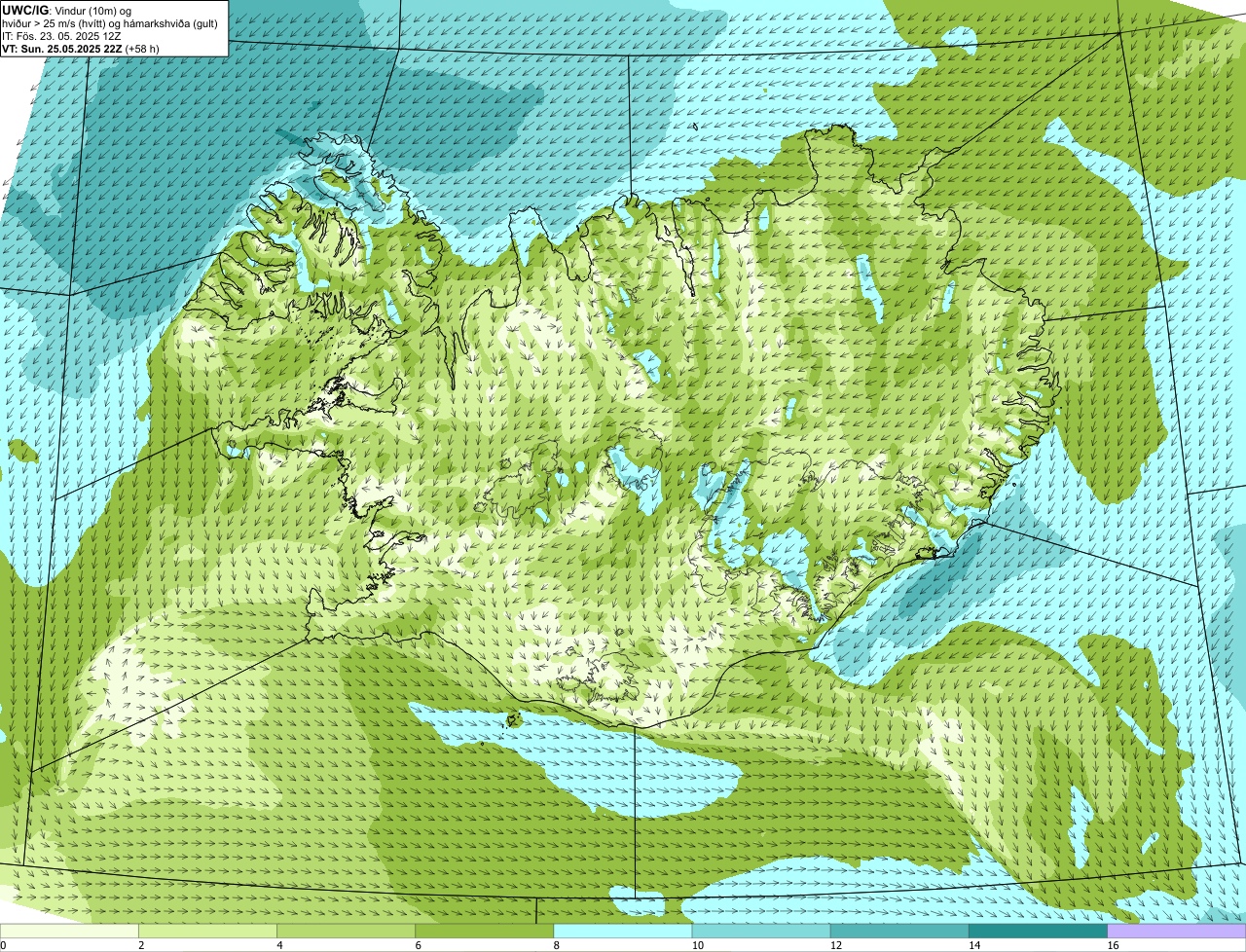This screenshot has width=1246, height=952.
Task: Click the legend scale label '16'
Action: [1113, 945]
